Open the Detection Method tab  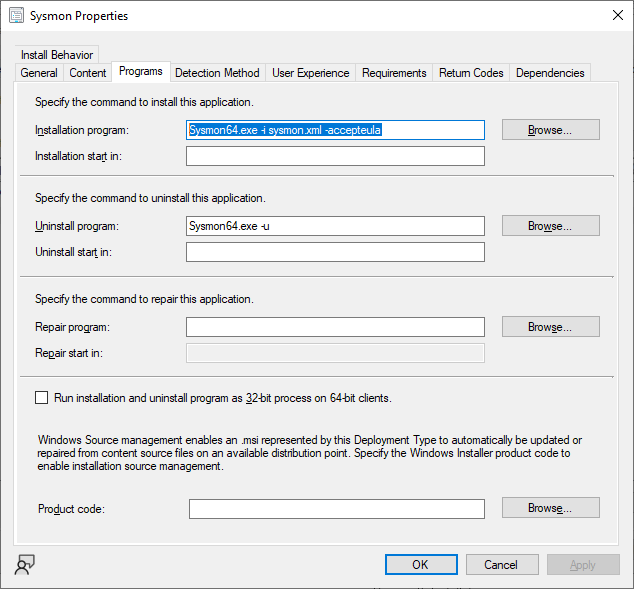[217, 73]
